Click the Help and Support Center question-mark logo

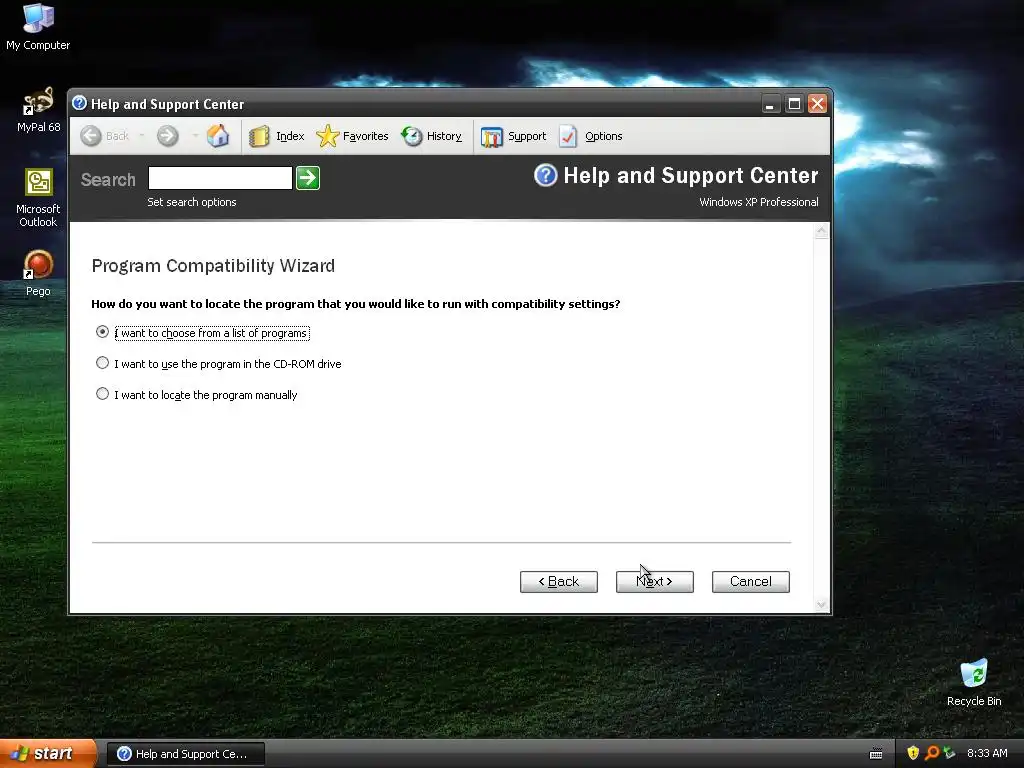[545, 175]
